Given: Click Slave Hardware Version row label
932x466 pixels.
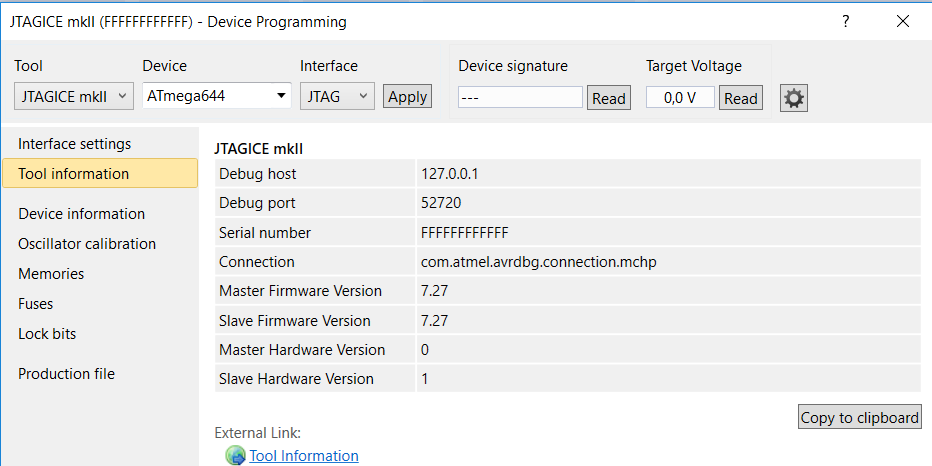Looking at the screenshot, I should pyautogui.click(x=297, y=379).
